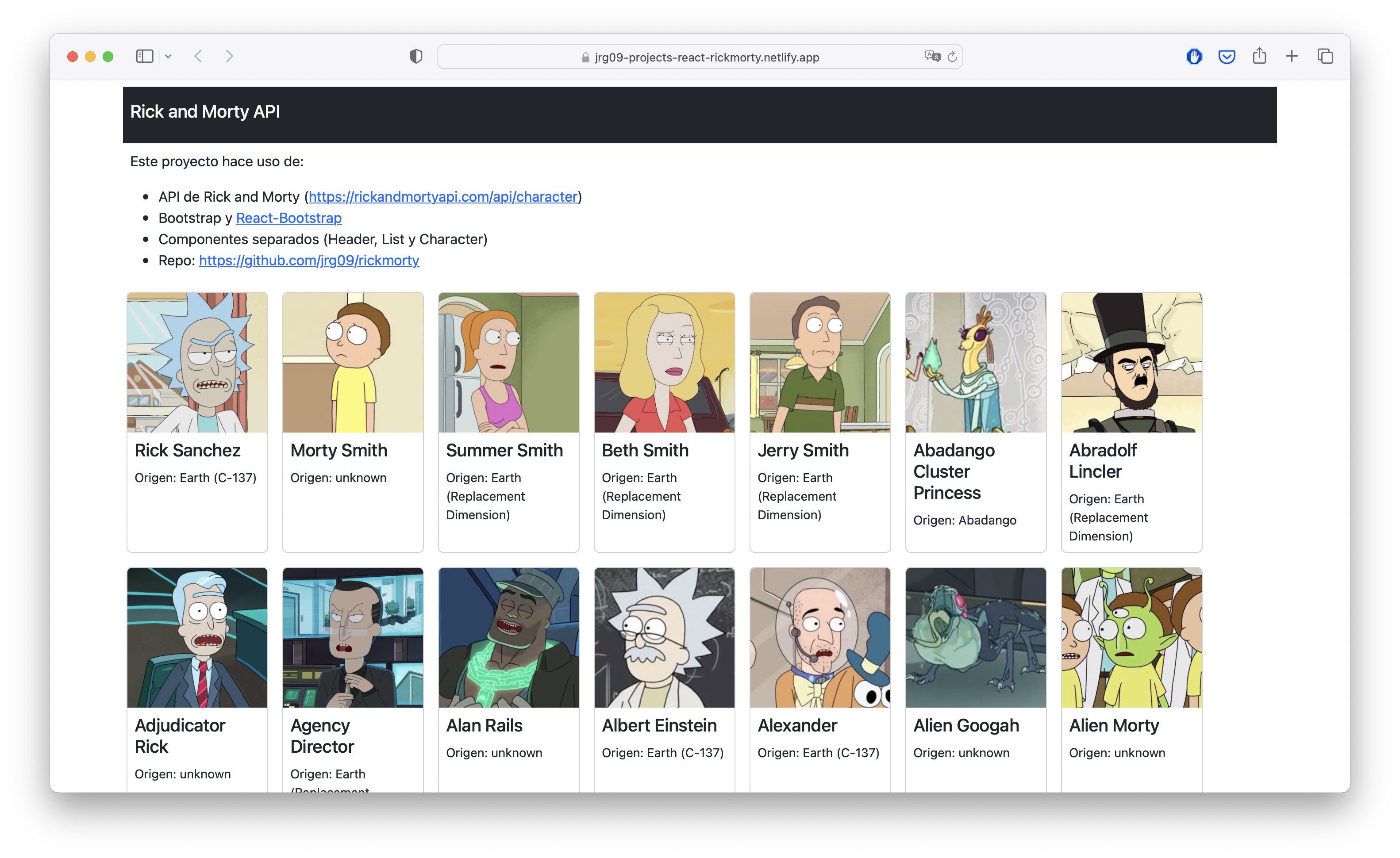Click Morty Smith's 'Origen: unknown' text
This screenshot has width=1400, height=858.
click(x=338, y=478)
